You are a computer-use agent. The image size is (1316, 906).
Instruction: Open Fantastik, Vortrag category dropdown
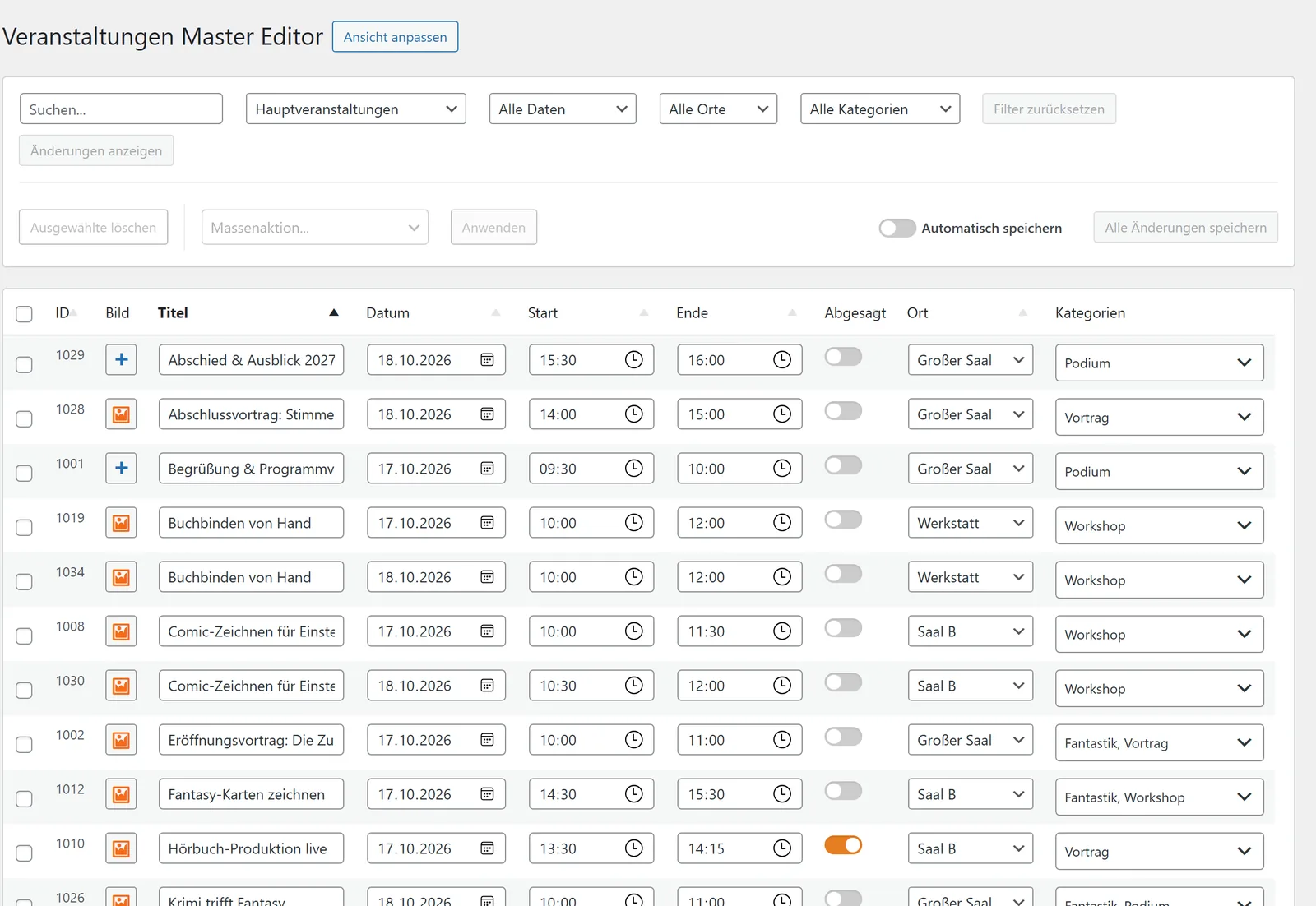pyautogui.click(x=1159, y=742)
